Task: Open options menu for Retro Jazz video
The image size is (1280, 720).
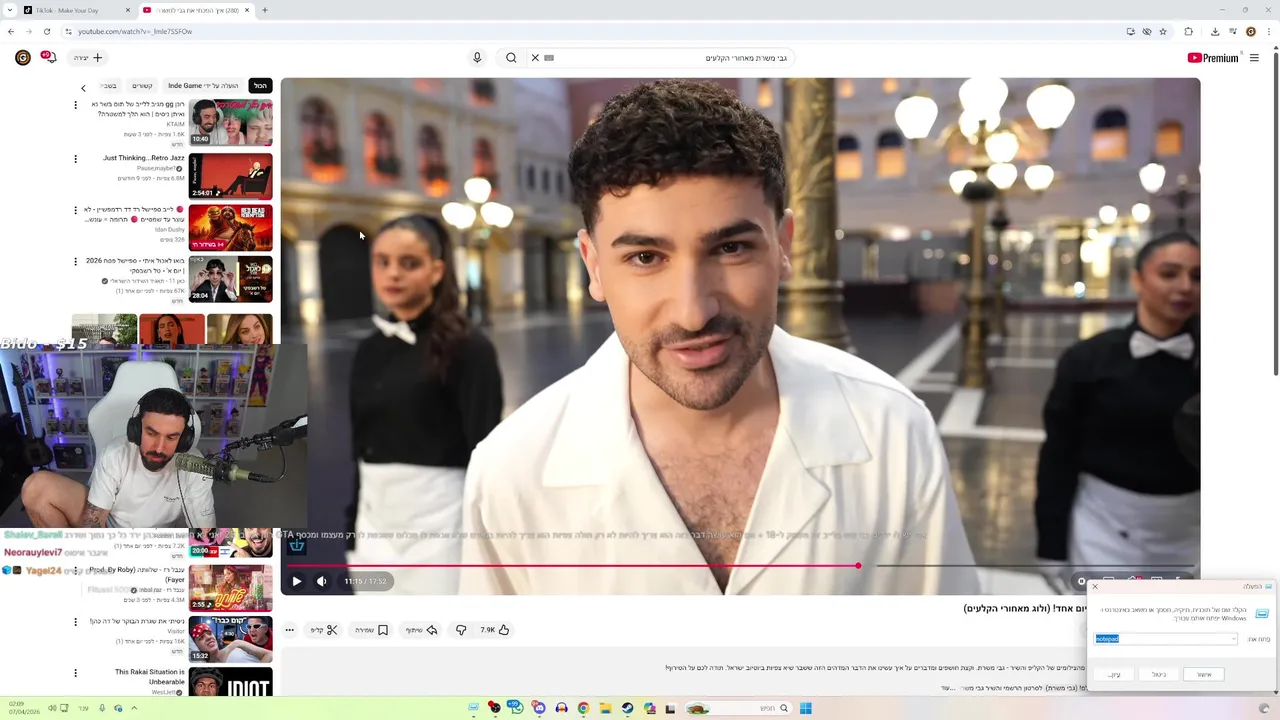Action: 75,158
